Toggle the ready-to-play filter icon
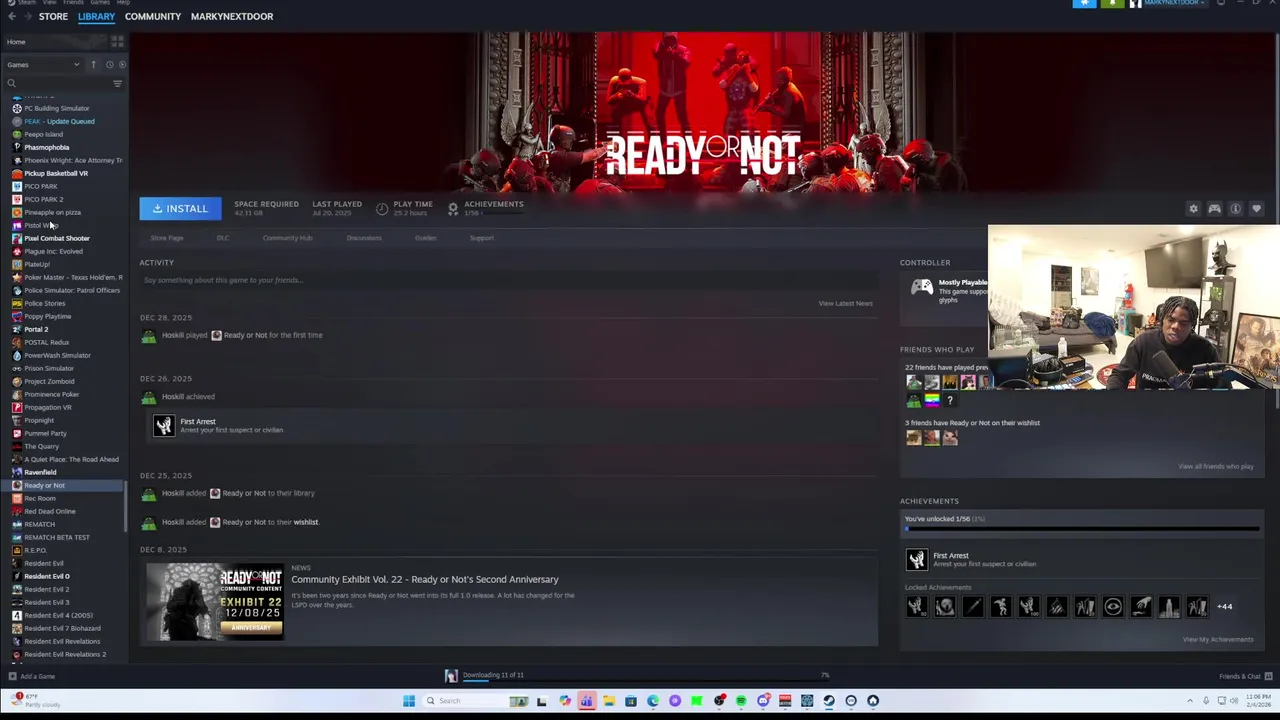The height and width of the screenshot is (720, 1280). click(122, 65)
